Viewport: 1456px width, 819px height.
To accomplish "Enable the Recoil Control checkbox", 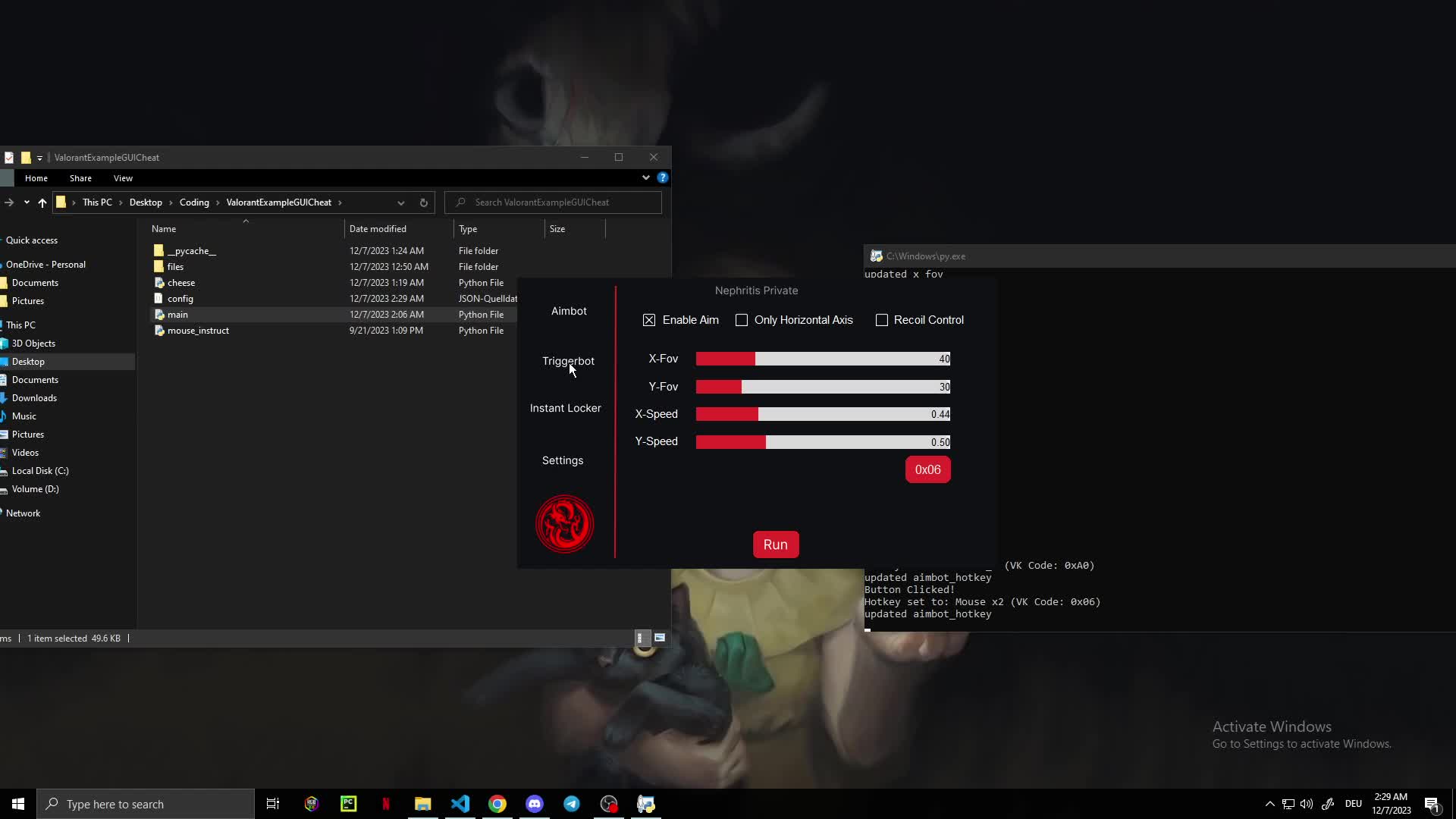I will click(882, 319).
